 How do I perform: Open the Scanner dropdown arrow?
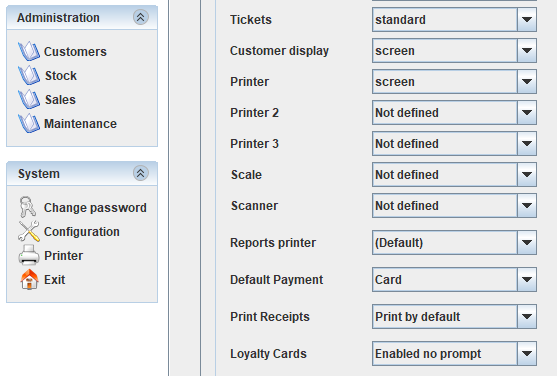tap(527, 205)
